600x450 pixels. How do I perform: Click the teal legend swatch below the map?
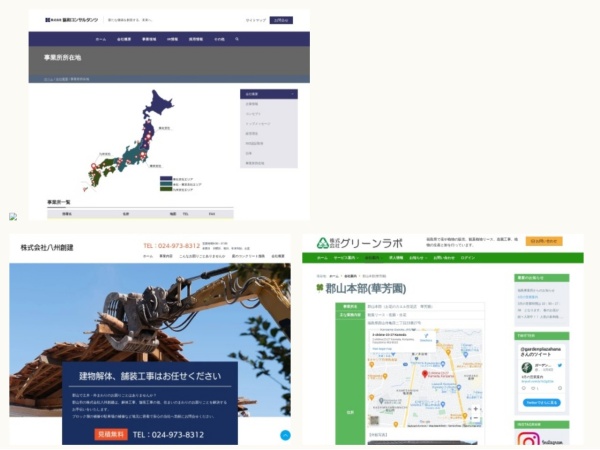coord(166,184)
